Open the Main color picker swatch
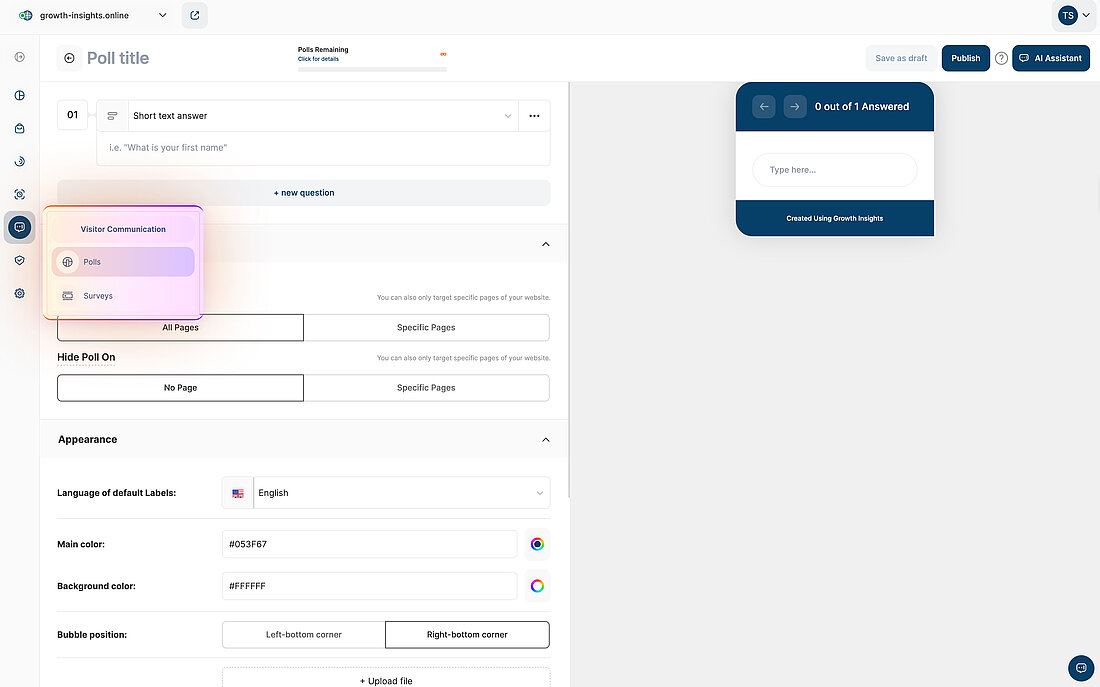The height and width of the screenshot is (687, 1100). click(x=537, y=543)
